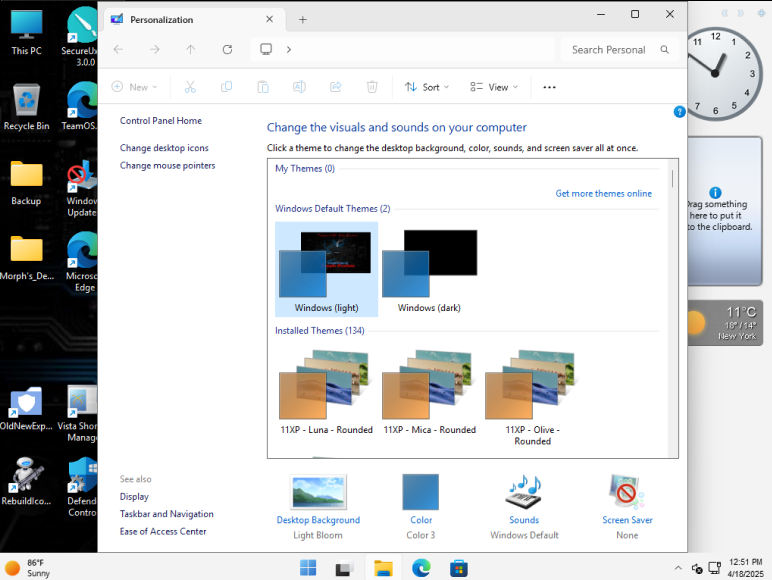Image resolution: width=772 pixels, height=580 pixels.
Task: Add a new tab with plus button
Action: tap(303, 20)
